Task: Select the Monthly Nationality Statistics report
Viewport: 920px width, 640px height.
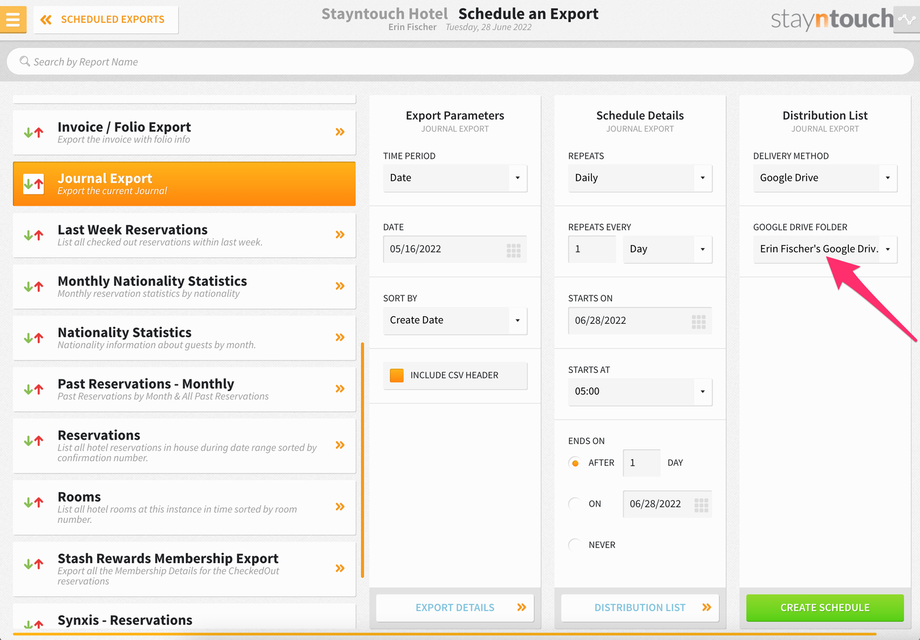Action: [184, 286]
